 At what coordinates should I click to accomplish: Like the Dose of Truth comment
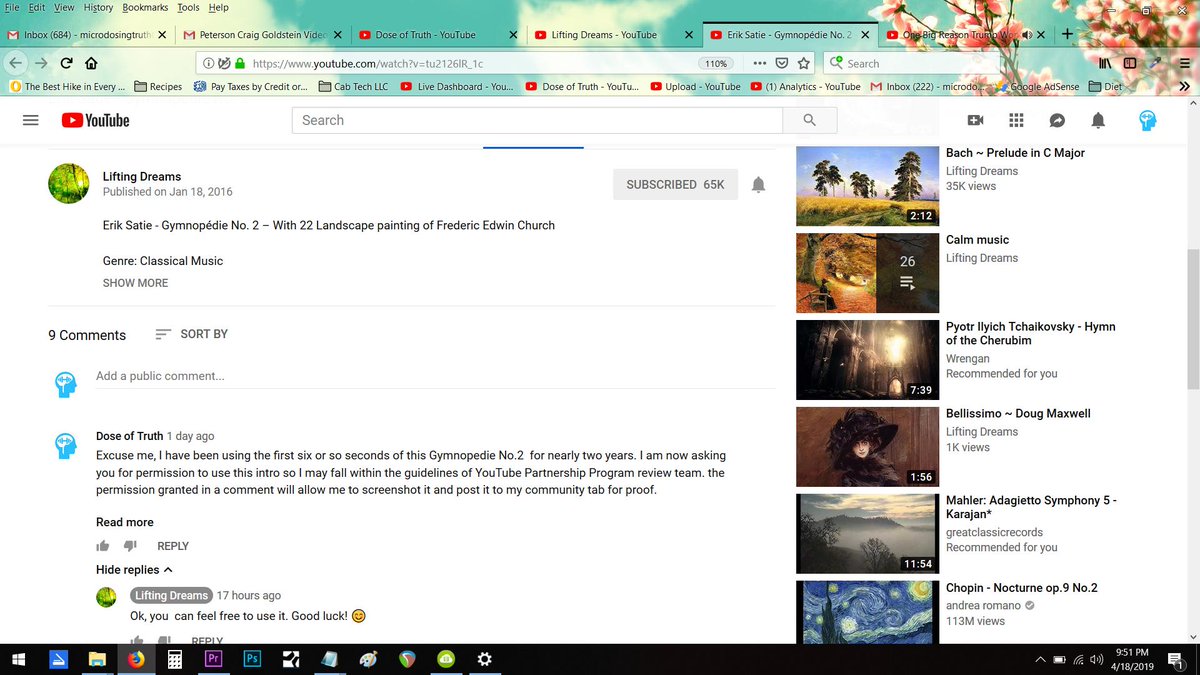pyautogui.click(x=103, y=546)
